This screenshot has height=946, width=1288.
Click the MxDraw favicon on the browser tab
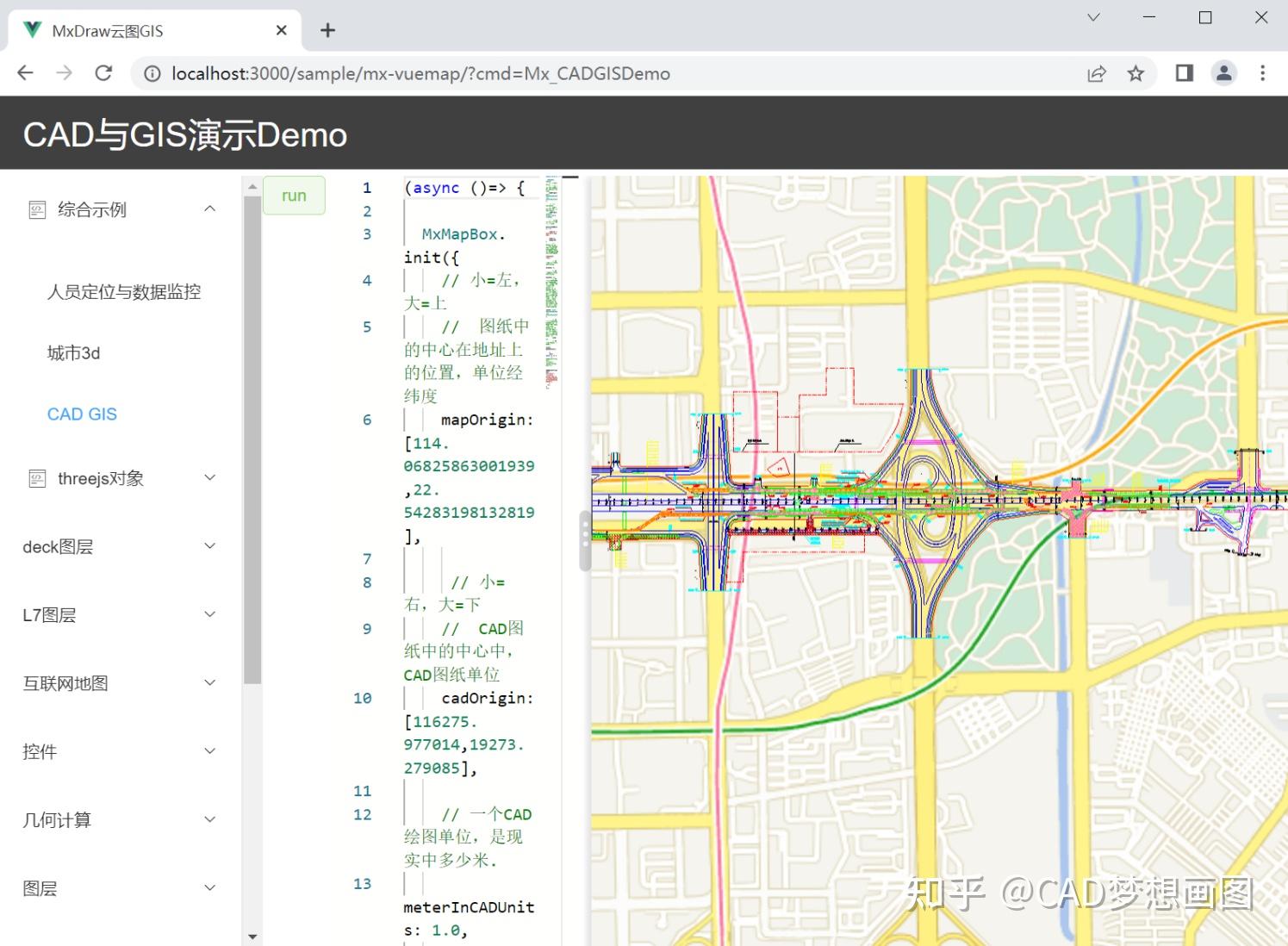pyautogui.click(x=32, y=29)
